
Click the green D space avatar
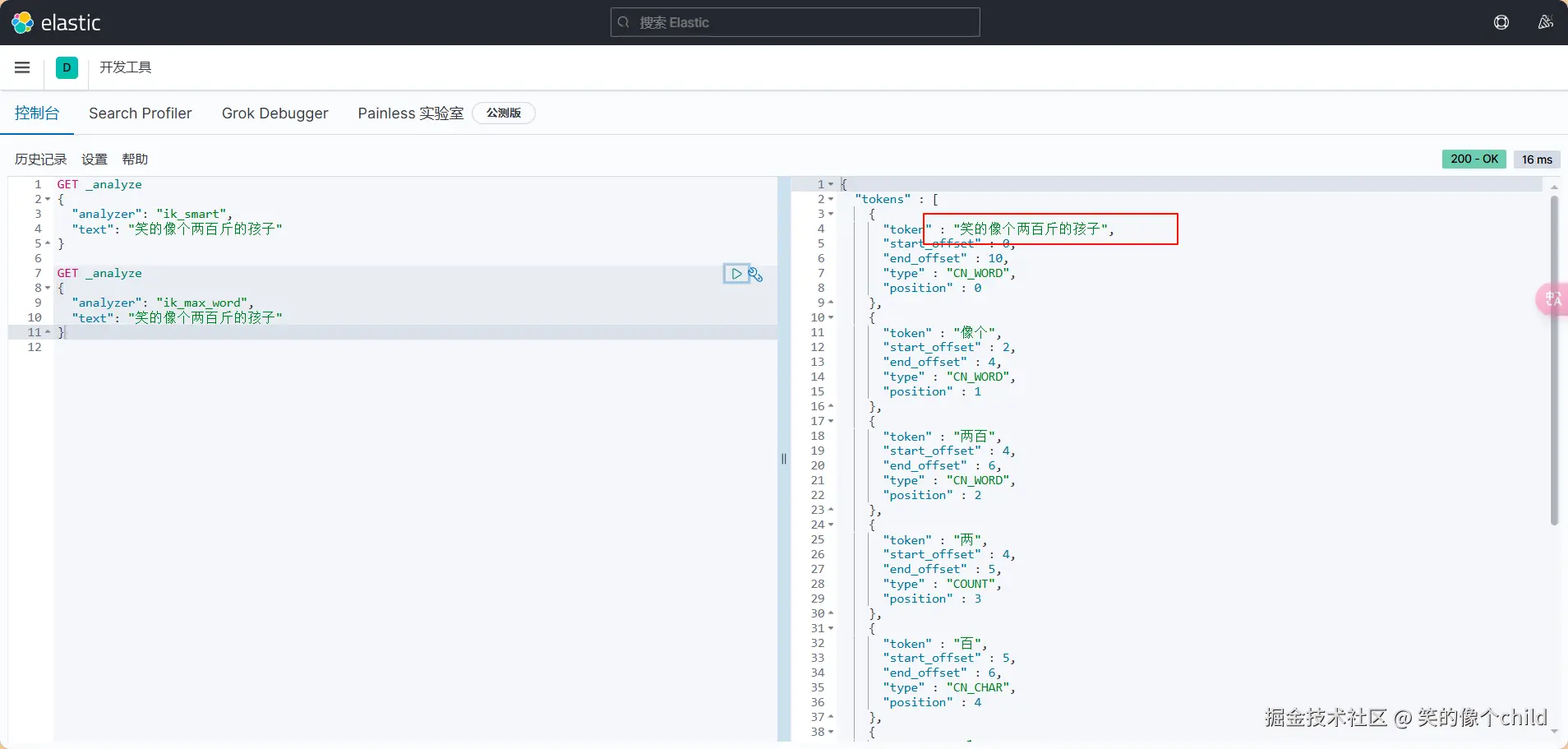(x=67, y=67)
